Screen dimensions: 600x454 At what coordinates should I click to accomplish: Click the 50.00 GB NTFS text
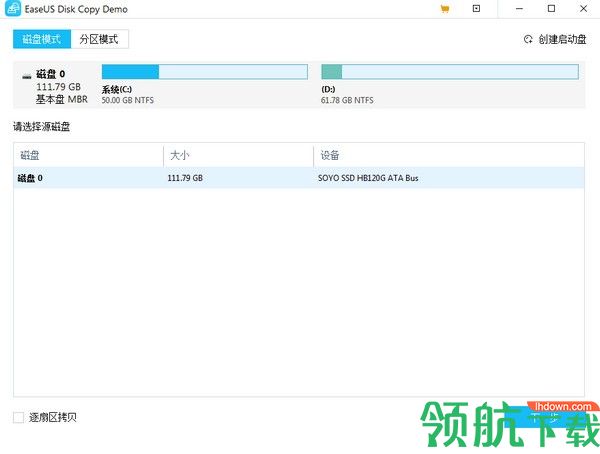point(127,100)
